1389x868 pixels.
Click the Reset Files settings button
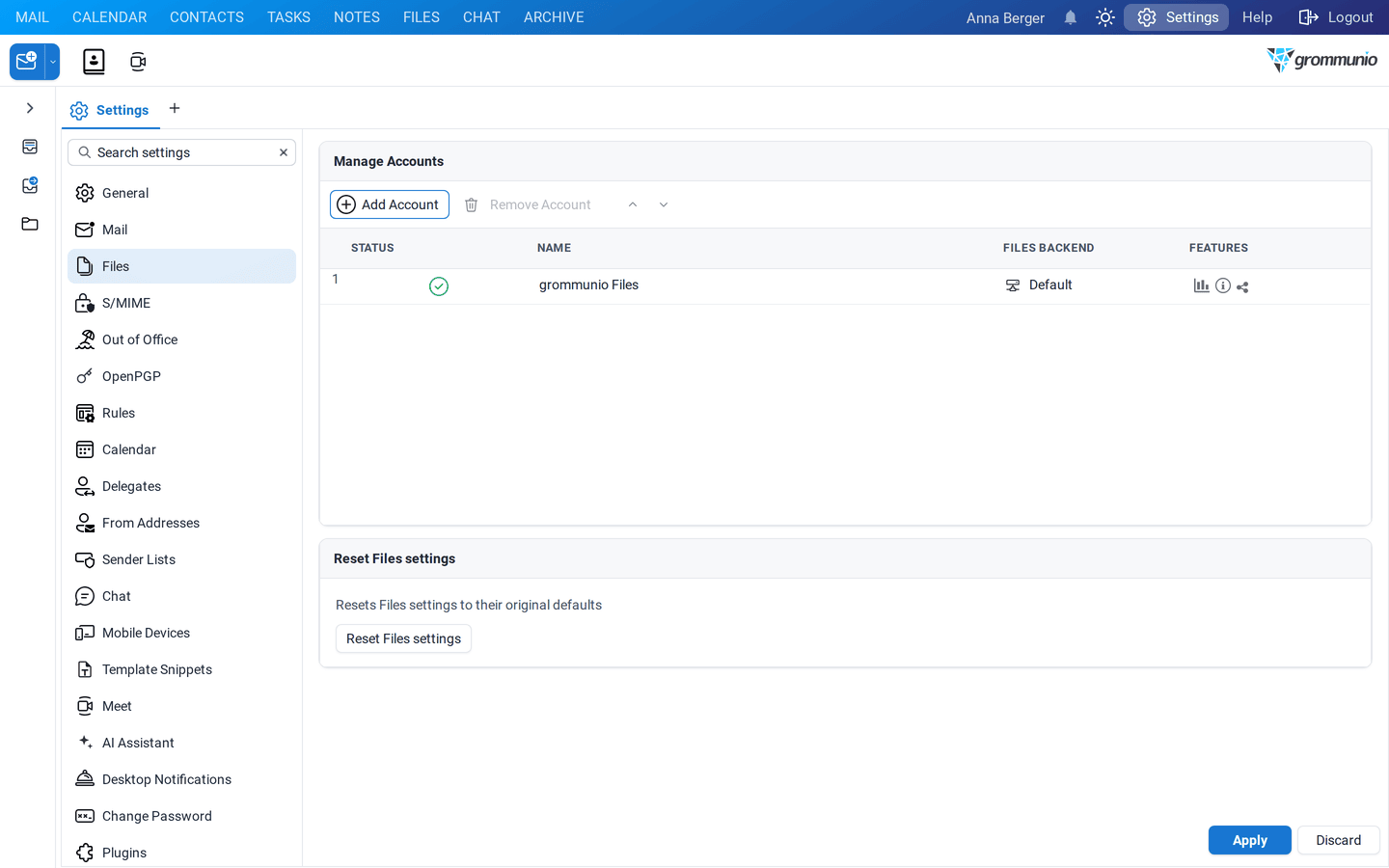(x=403, y=638)
